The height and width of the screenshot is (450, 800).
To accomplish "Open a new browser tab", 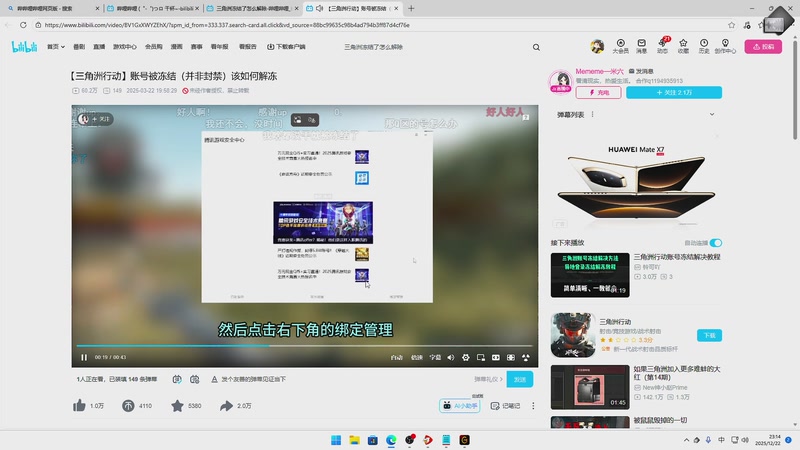I will (x=411, y=8).
